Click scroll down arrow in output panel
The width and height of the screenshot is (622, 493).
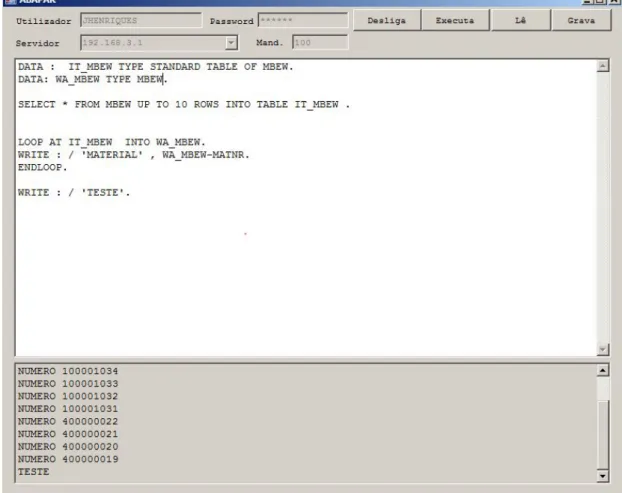603,476
